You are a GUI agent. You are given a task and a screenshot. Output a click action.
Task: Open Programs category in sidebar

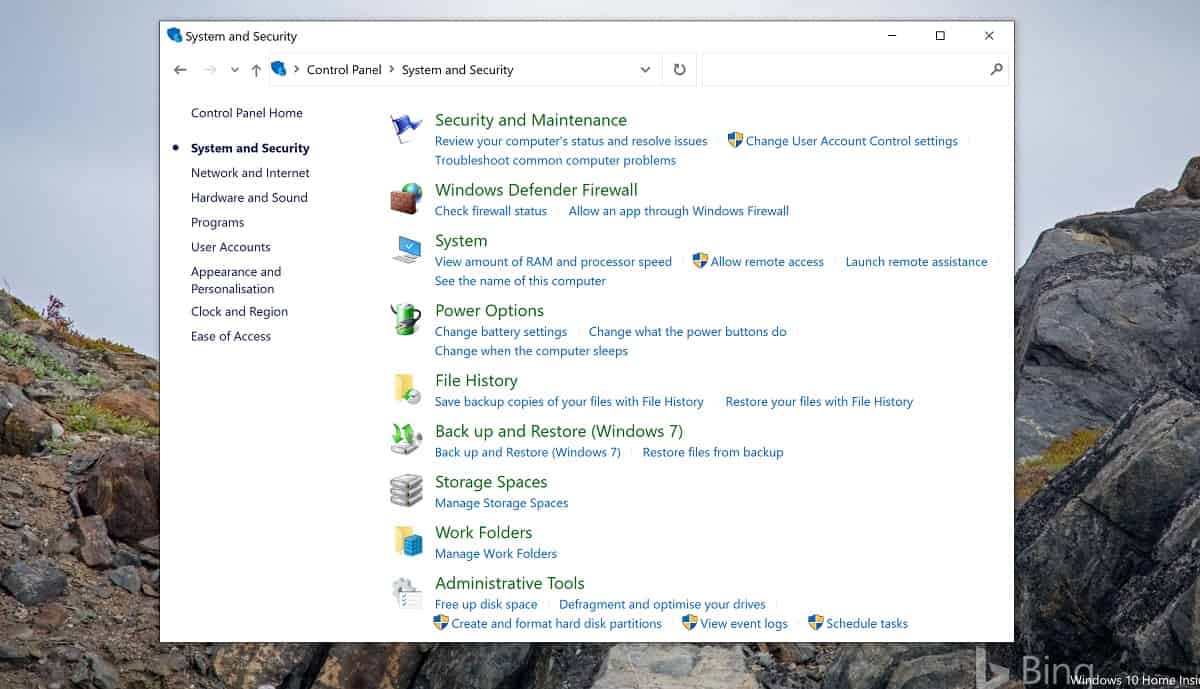pyautogui.click(x=217, y=223)
